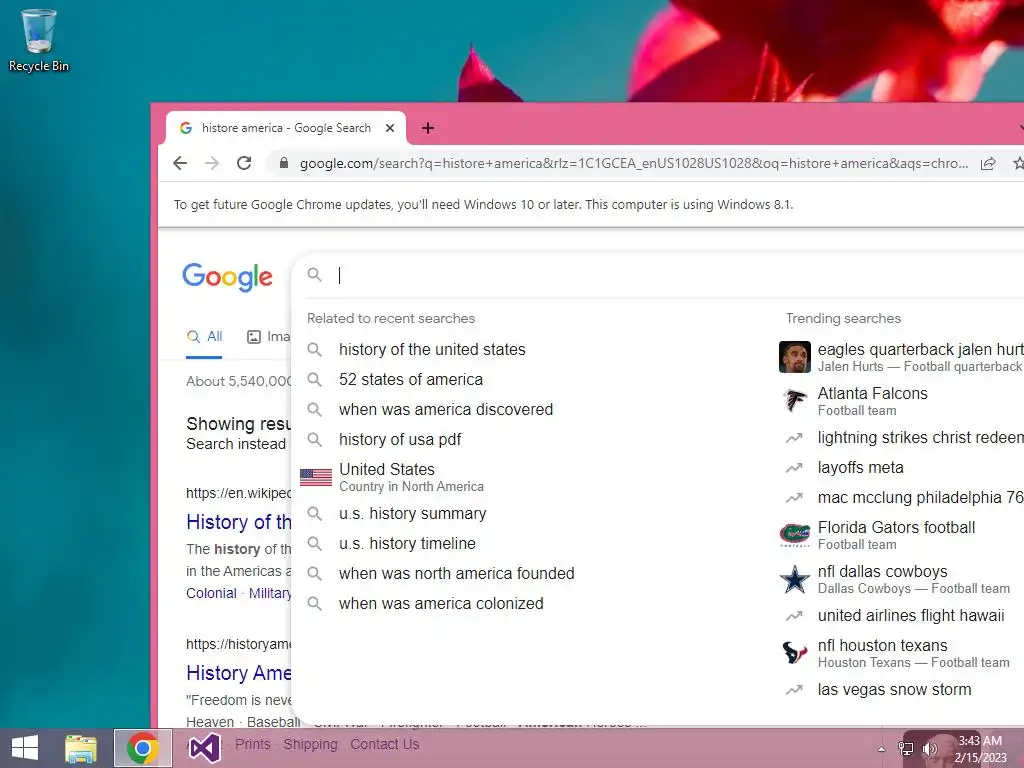Click the Prints link at page bottom
This screenshot has width=1024, height=768.
click(253, 744)
